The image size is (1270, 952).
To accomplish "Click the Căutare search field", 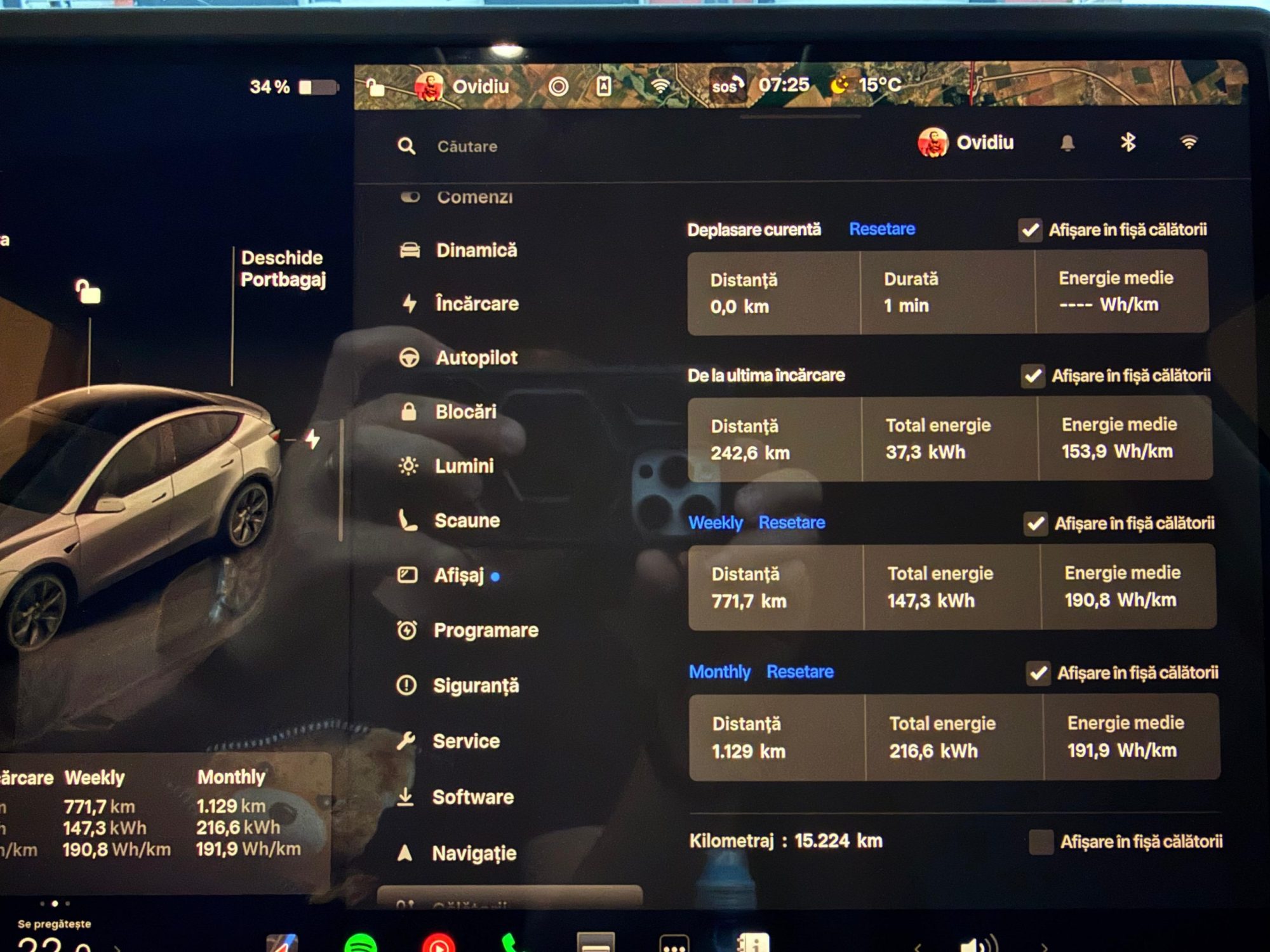I will click(467, 147).
